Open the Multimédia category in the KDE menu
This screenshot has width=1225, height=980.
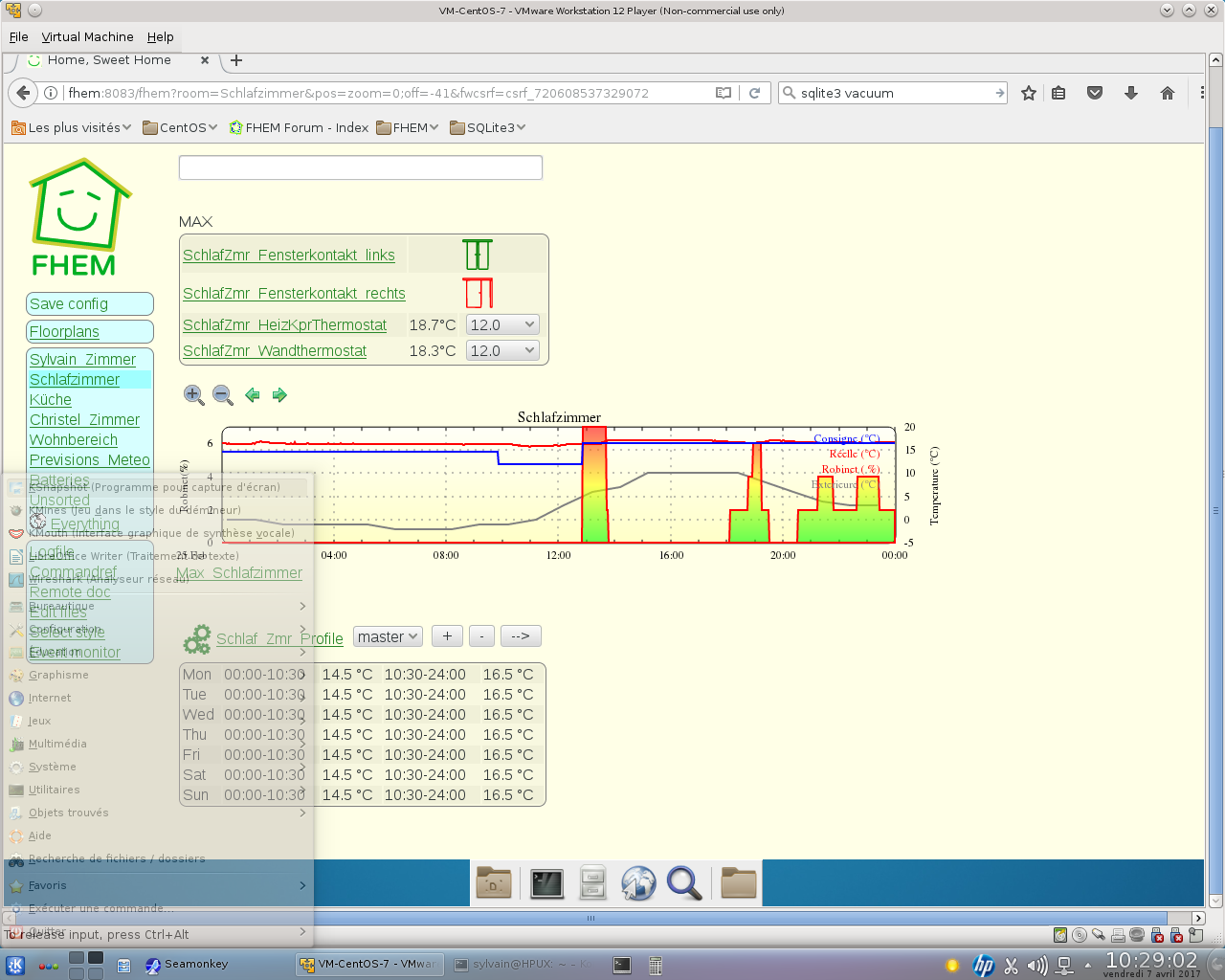(157, 744)
